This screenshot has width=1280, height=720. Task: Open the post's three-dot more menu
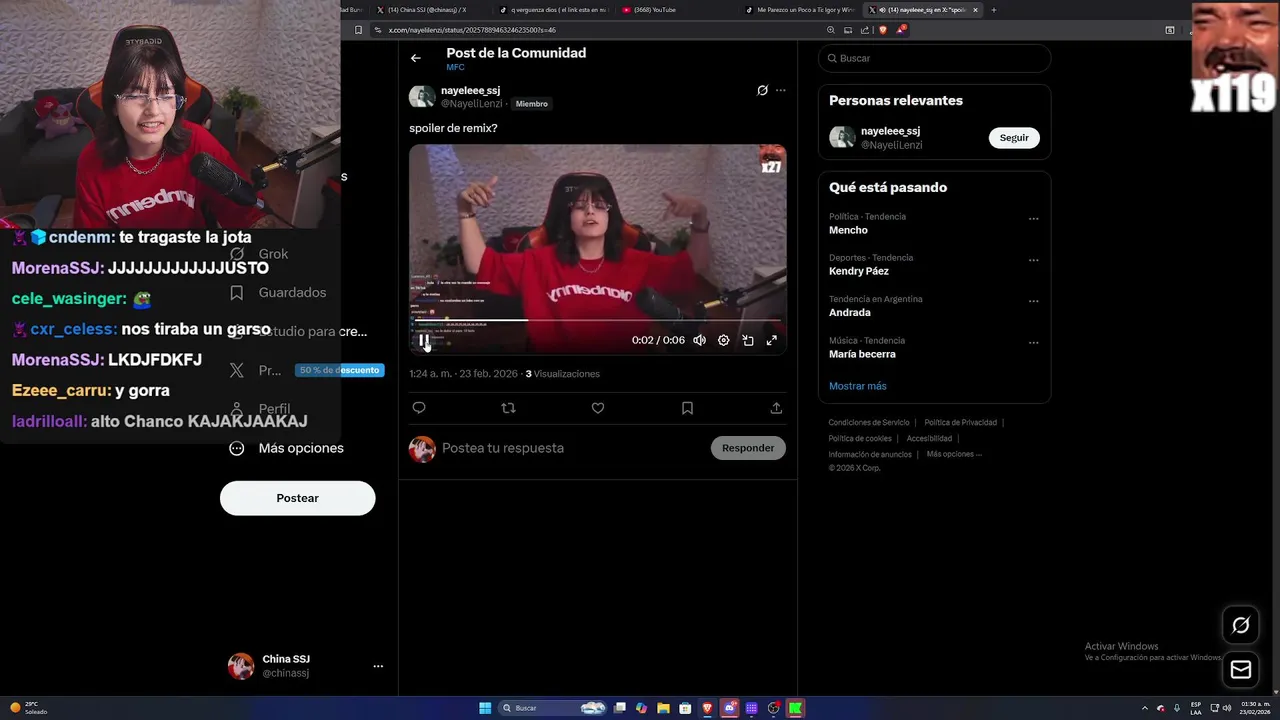780,90
